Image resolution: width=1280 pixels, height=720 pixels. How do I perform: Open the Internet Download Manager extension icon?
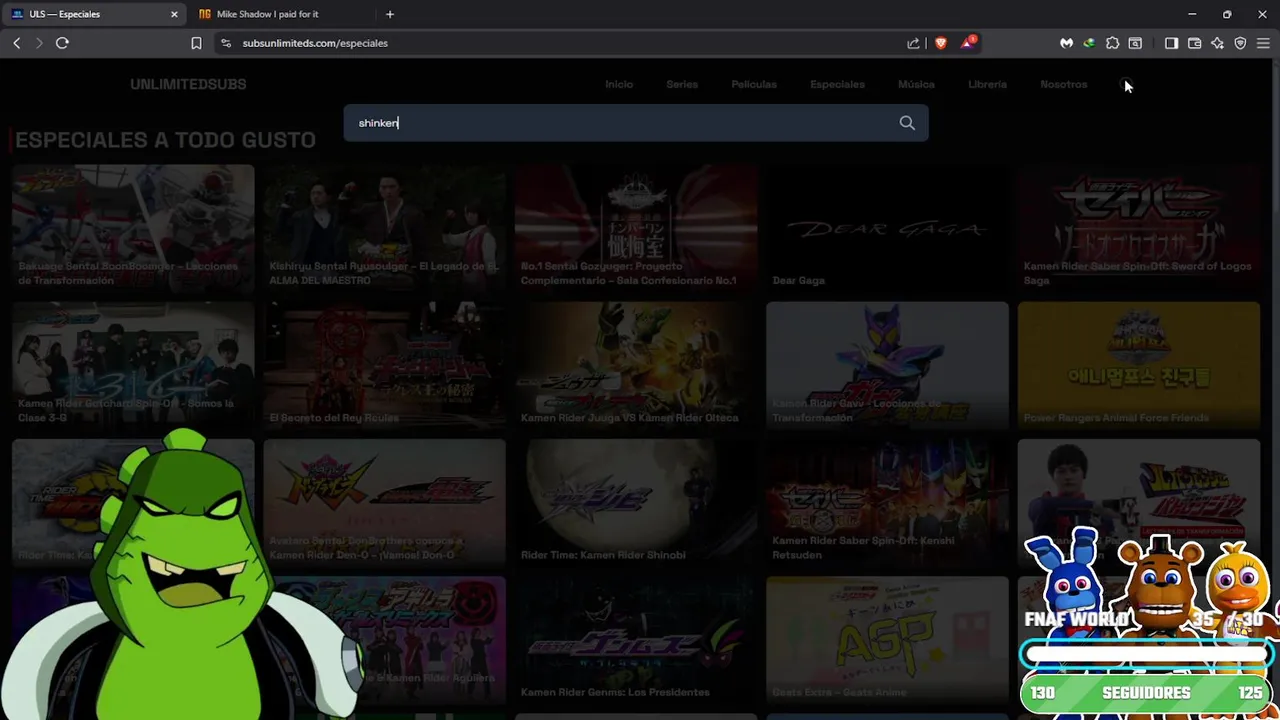pos(1089,43)
